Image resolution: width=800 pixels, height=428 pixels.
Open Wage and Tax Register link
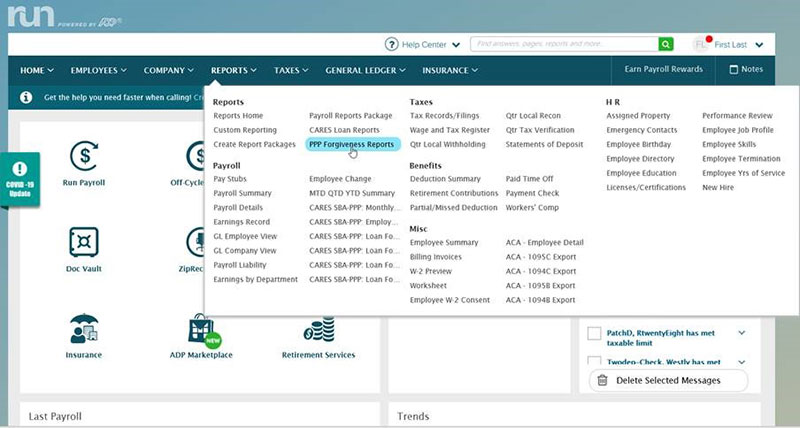click(x=449, y=130)
